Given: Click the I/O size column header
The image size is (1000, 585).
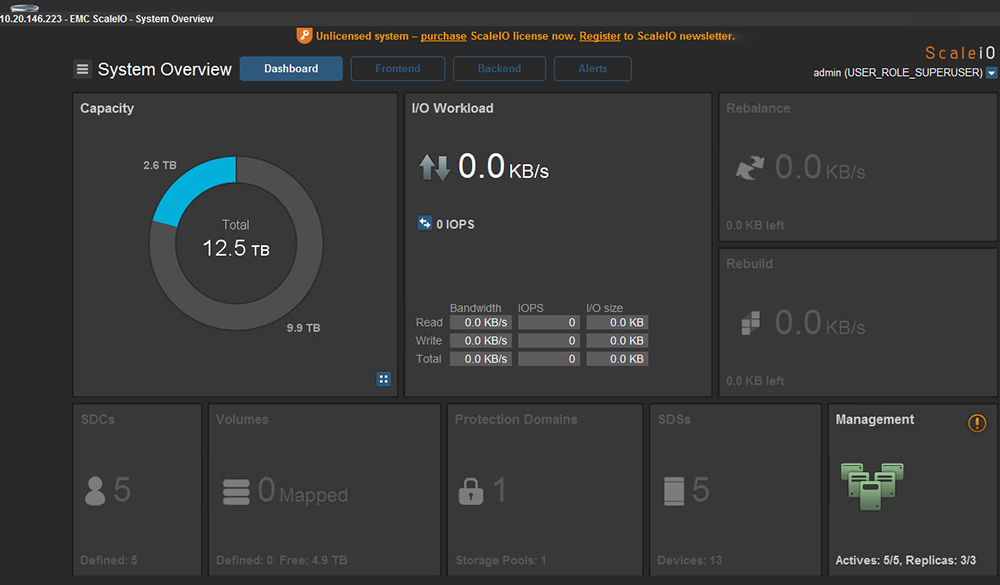Looking at the screenshot, I should [x=605, y=308].
